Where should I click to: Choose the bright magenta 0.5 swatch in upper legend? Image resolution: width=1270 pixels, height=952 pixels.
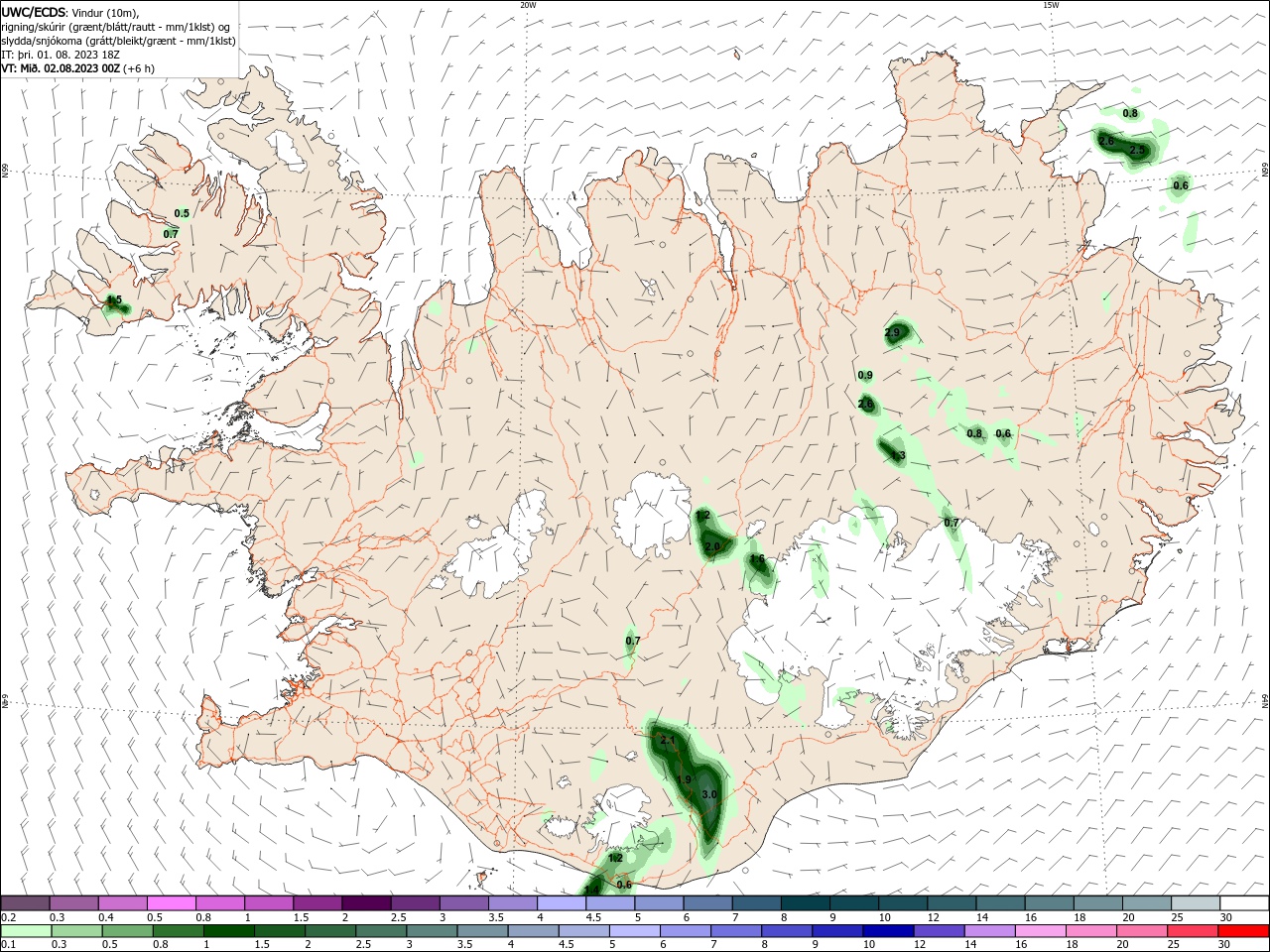(171, 903)
